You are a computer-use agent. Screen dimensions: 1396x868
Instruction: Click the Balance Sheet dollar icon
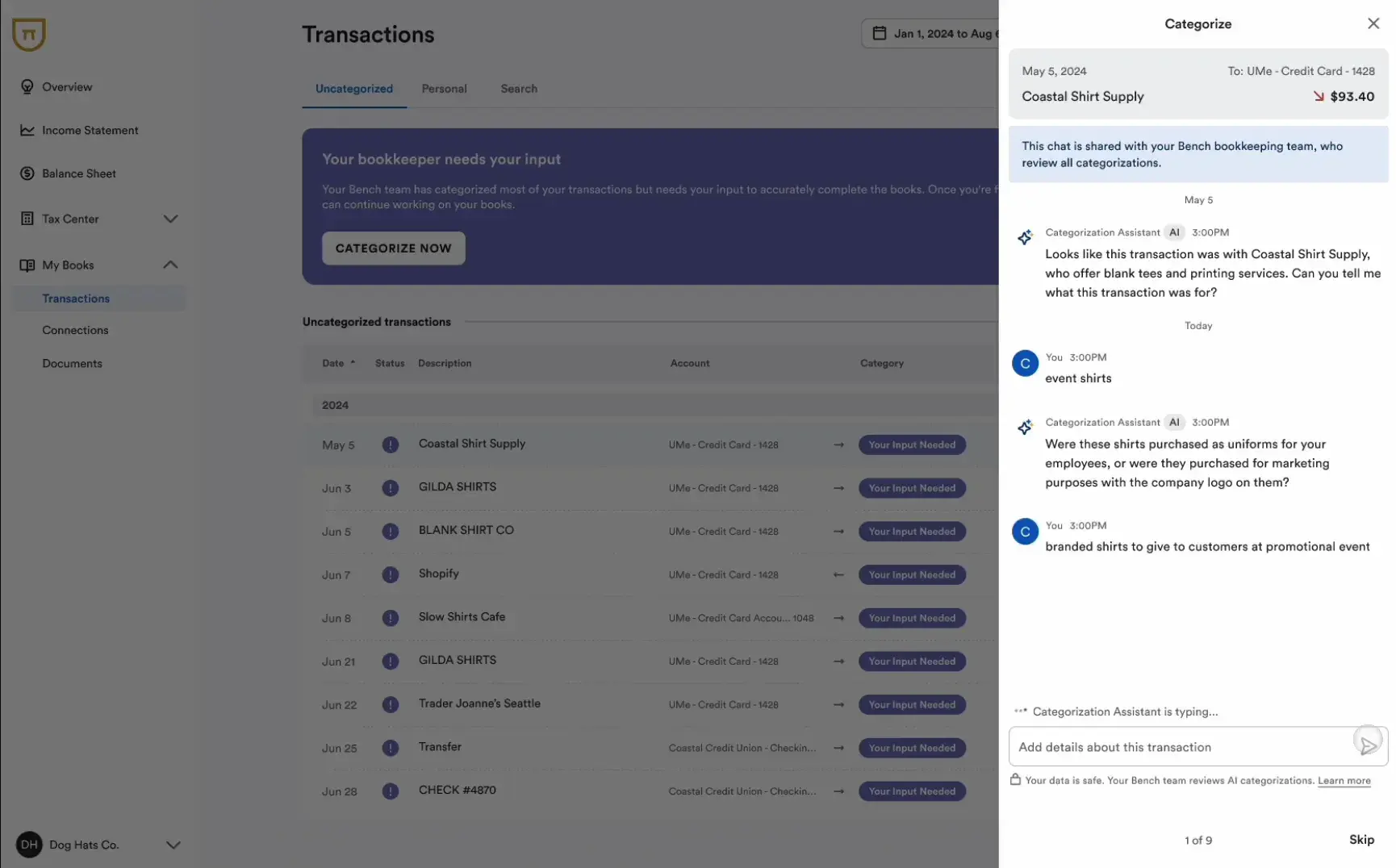[27, 173]
